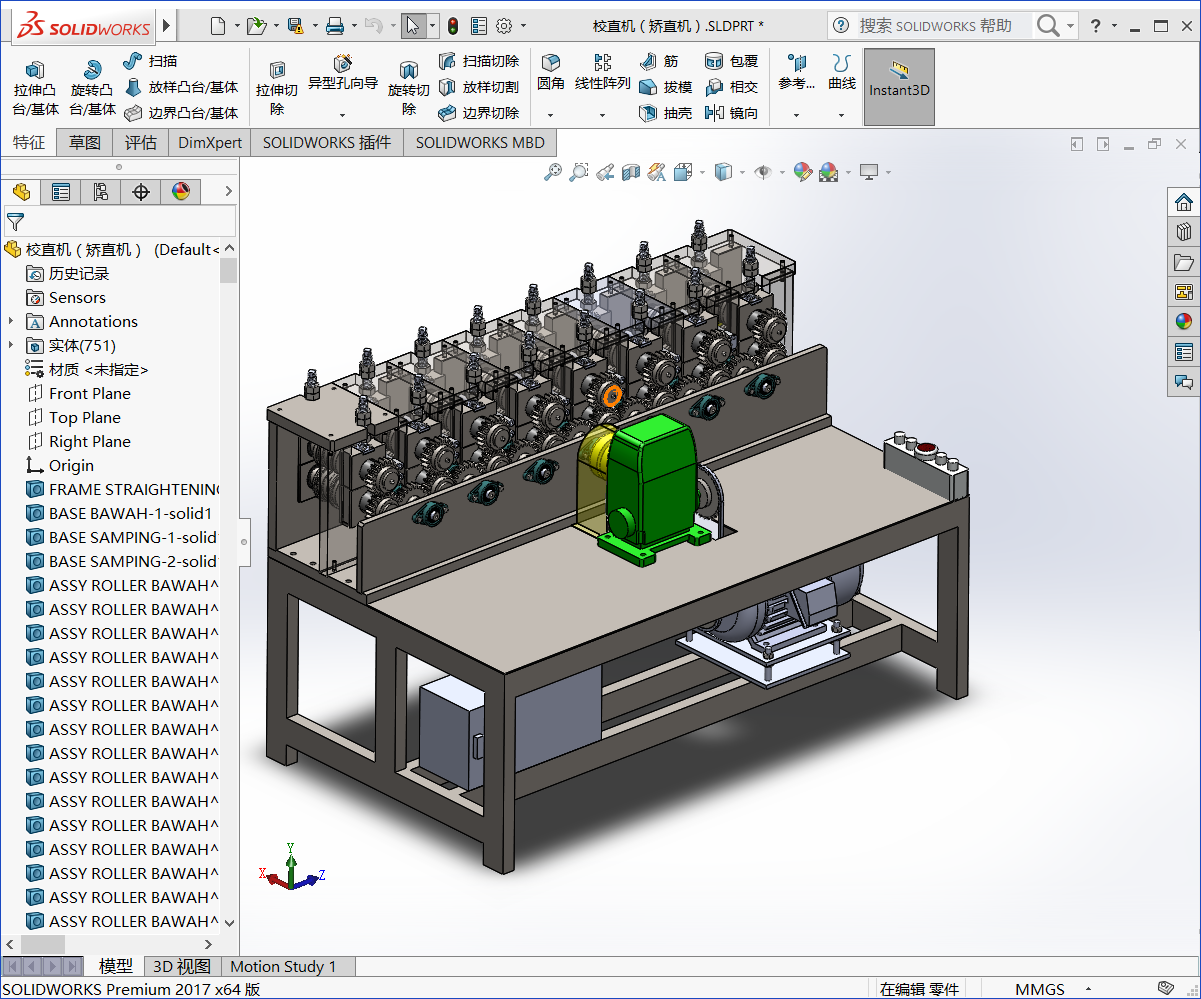The height and width of the screenshot is (999, 1201).
Task: Toggle Section View in the heads-up toolbar
Action: [x=631, y=172]
